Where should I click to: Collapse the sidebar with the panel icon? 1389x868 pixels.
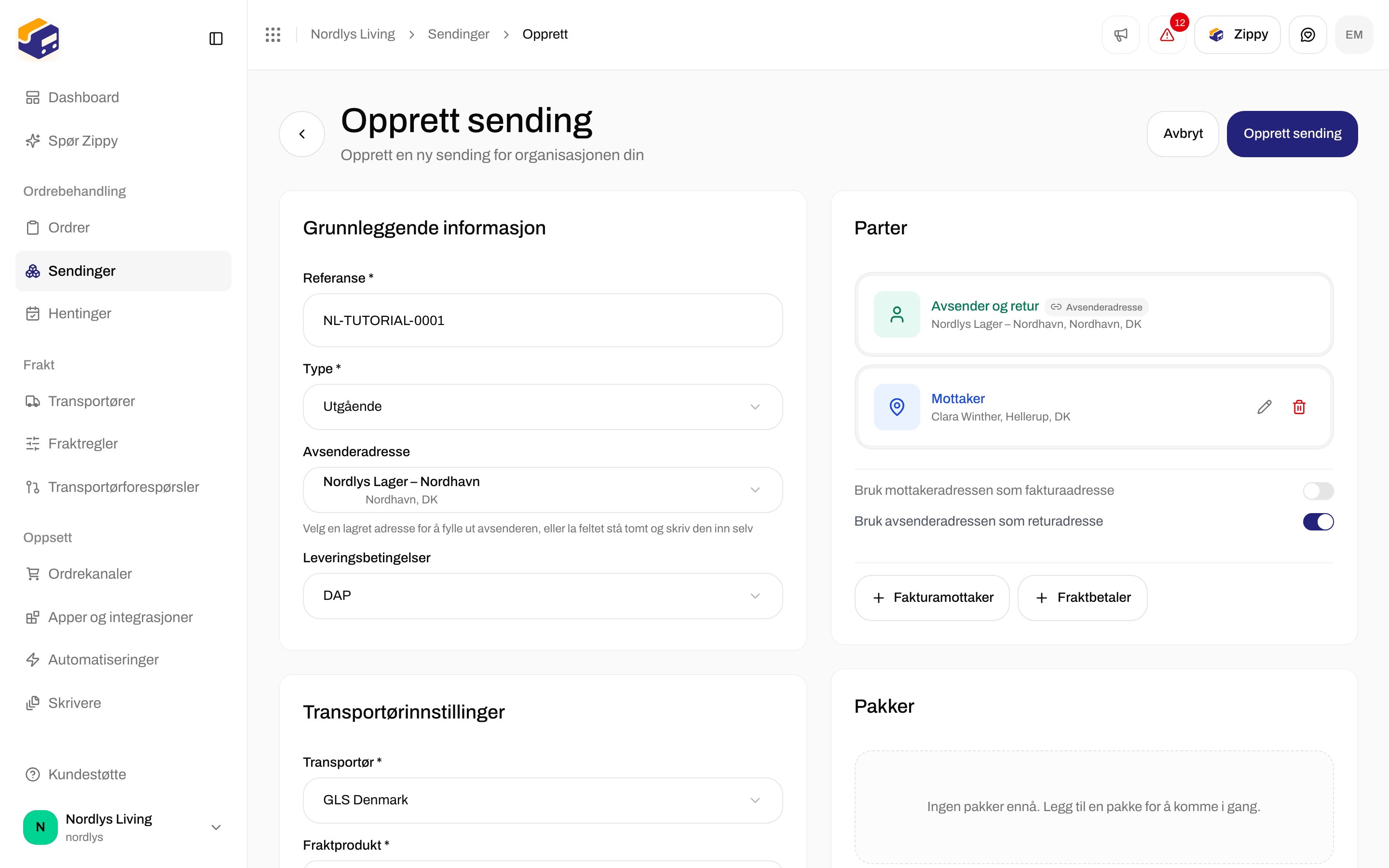(216, 39)
